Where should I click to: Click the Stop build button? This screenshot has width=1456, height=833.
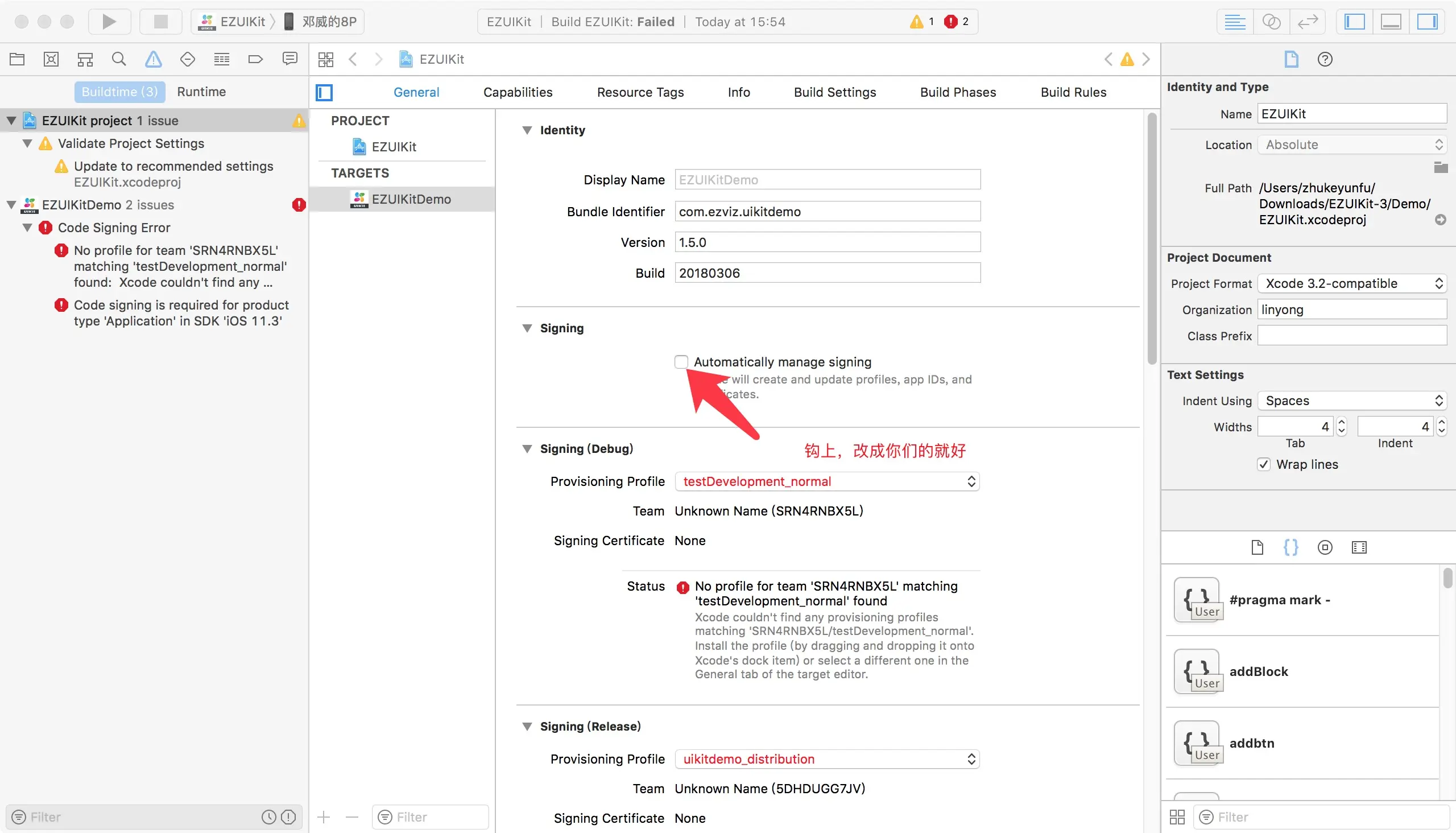tap(161, 22)
